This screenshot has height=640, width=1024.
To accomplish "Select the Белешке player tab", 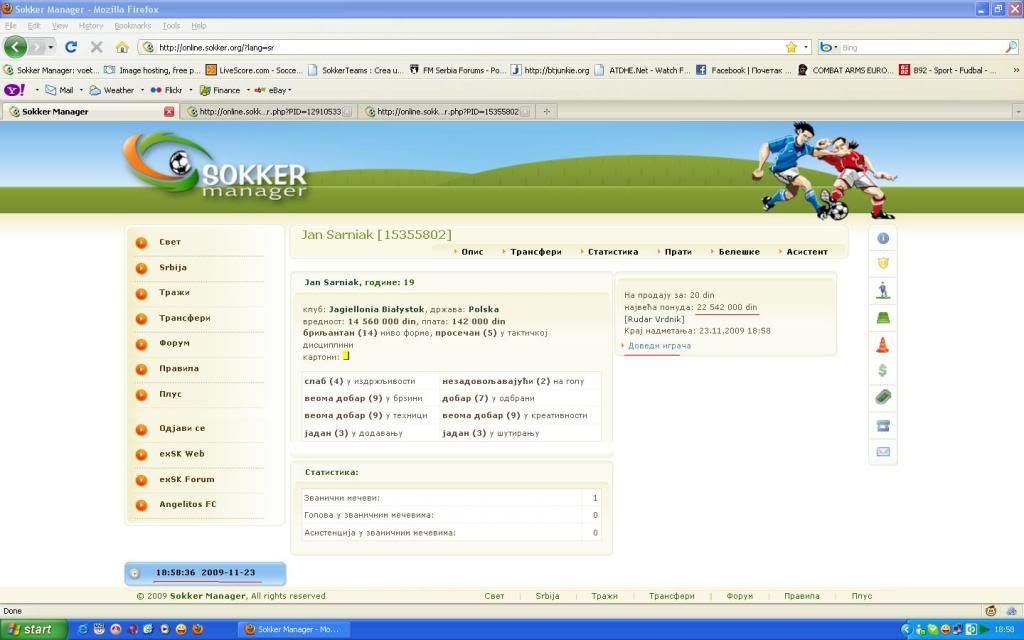I will [x=739, y=252].
